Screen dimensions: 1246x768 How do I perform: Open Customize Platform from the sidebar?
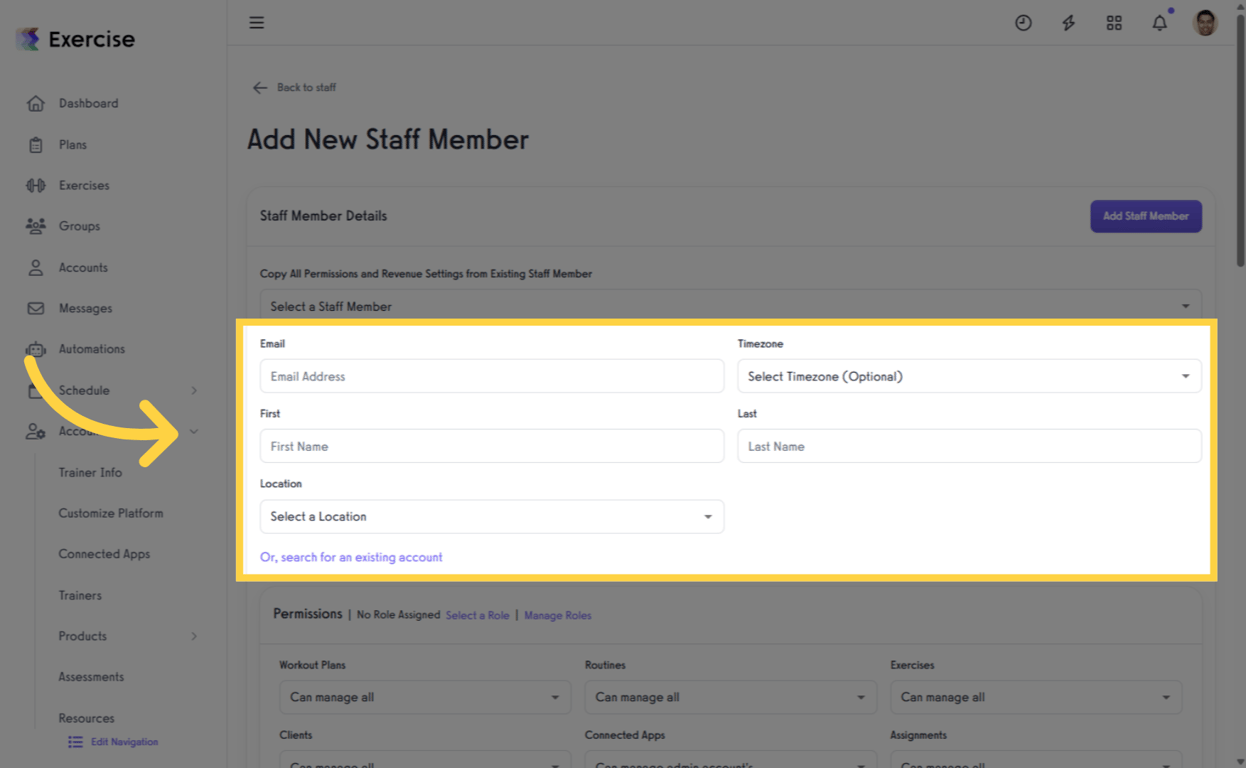110,513
